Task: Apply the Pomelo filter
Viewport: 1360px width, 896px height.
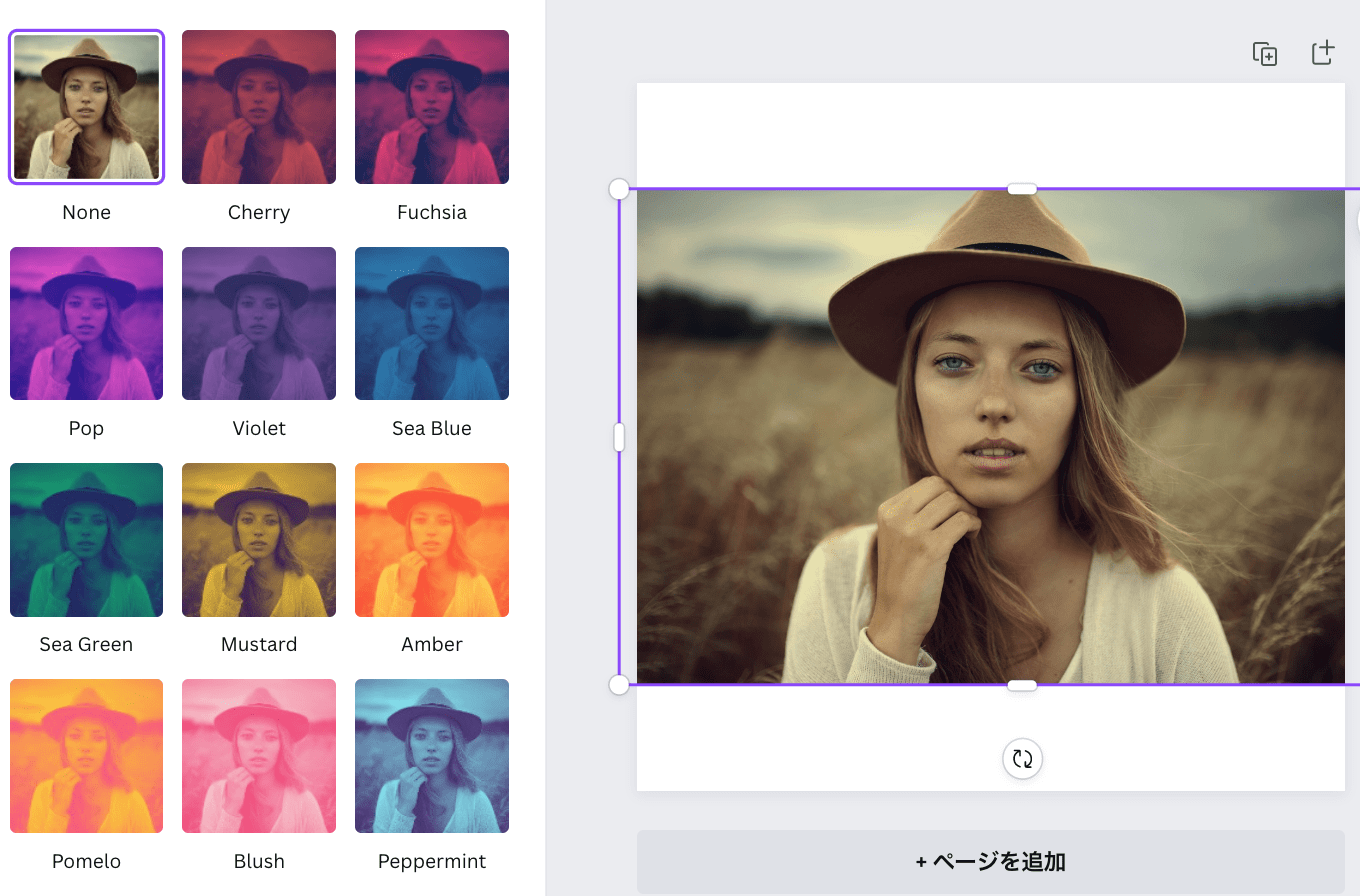Action: (x=86, y=755)
